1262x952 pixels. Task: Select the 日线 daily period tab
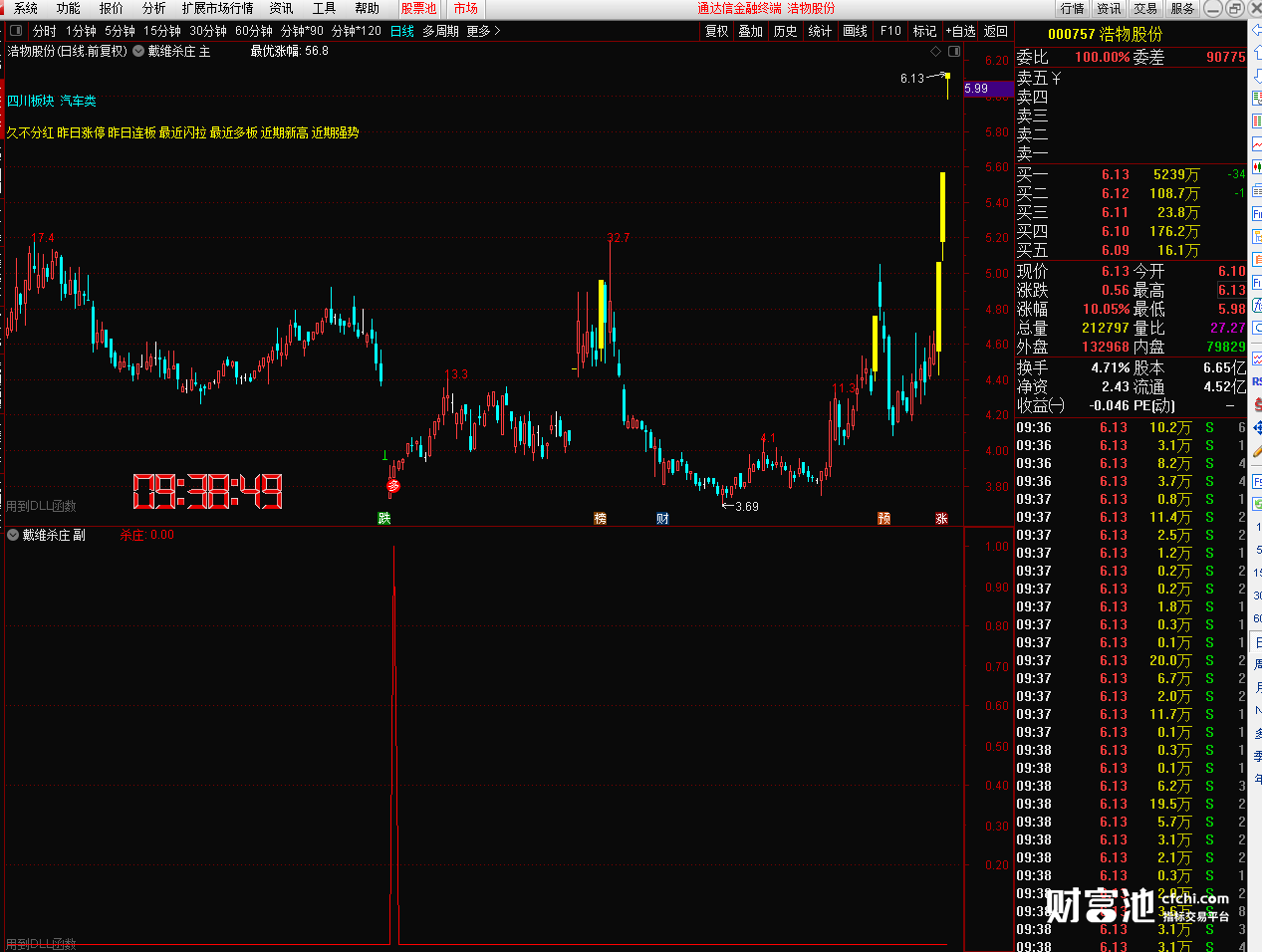[x=402, y=31]
